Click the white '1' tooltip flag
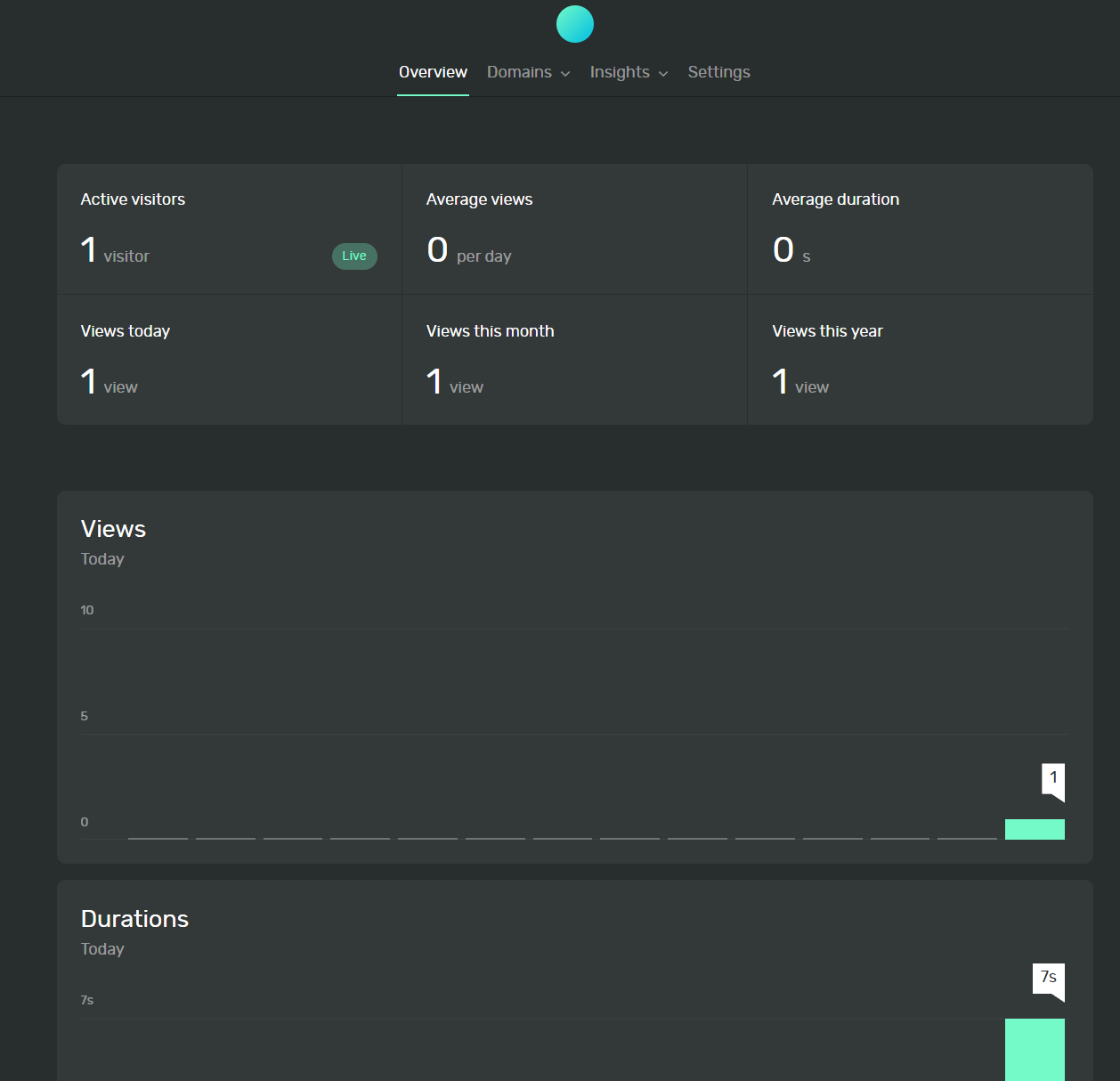 [1053, 778]
